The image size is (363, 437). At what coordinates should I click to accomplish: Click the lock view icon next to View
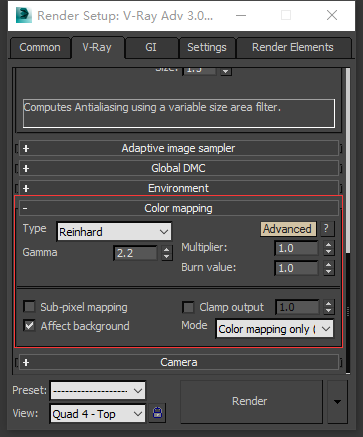point(157,413)
